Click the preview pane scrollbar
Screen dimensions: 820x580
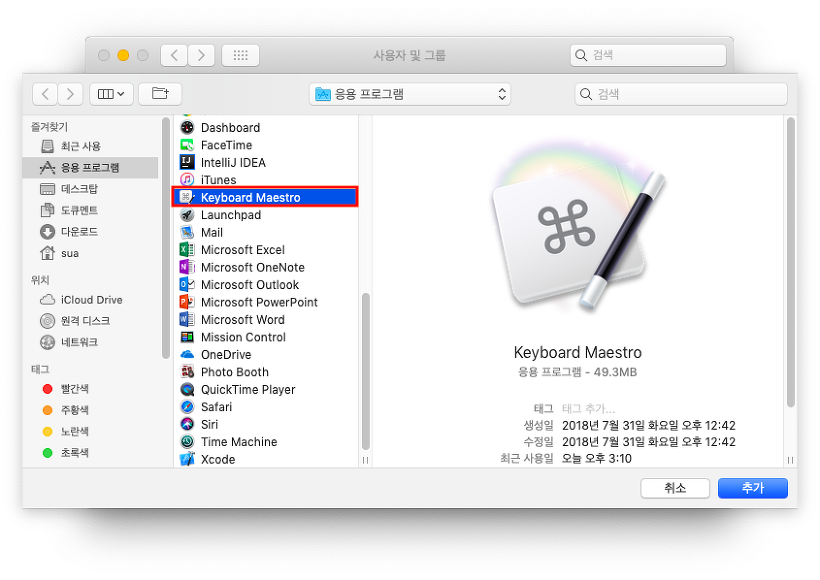tap(791, 261)
